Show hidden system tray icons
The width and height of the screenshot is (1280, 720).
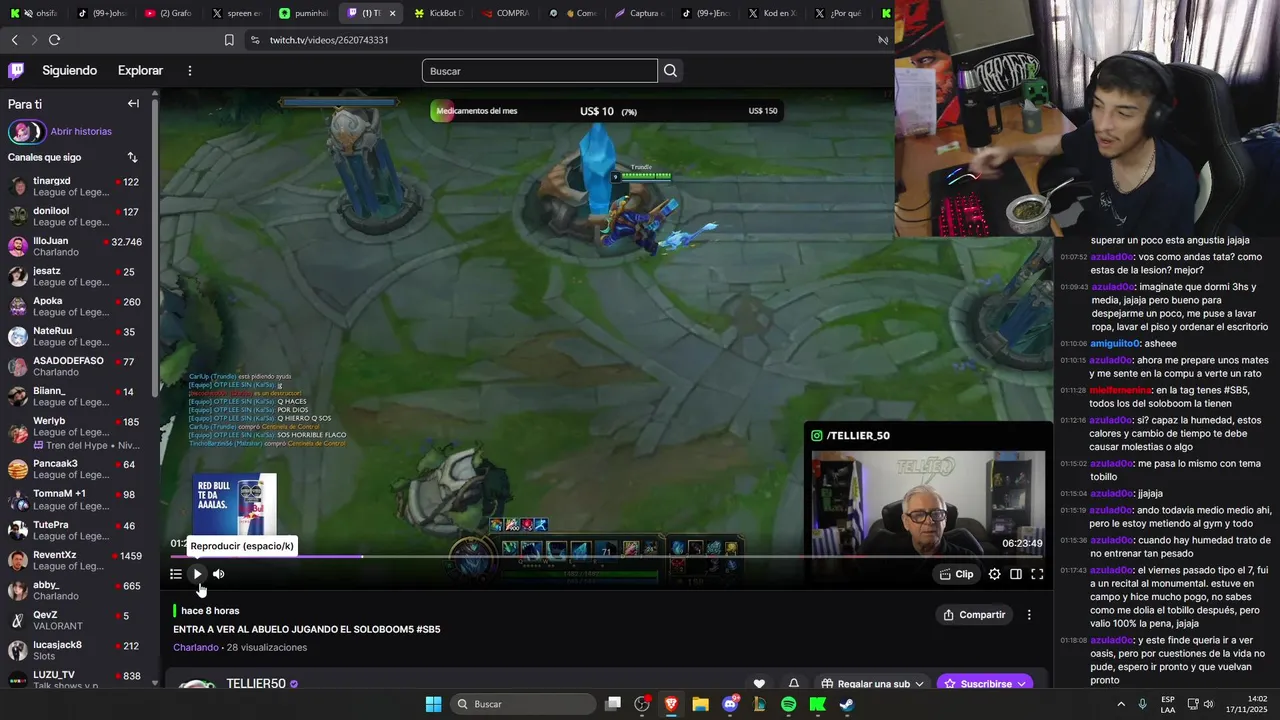[x=1120, y=704]
